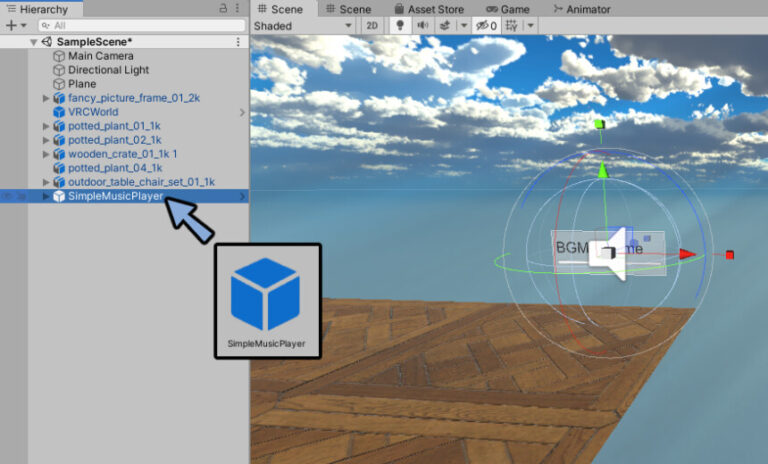
Task: Toggle the 2D view mode button
Action: (372, 25)
